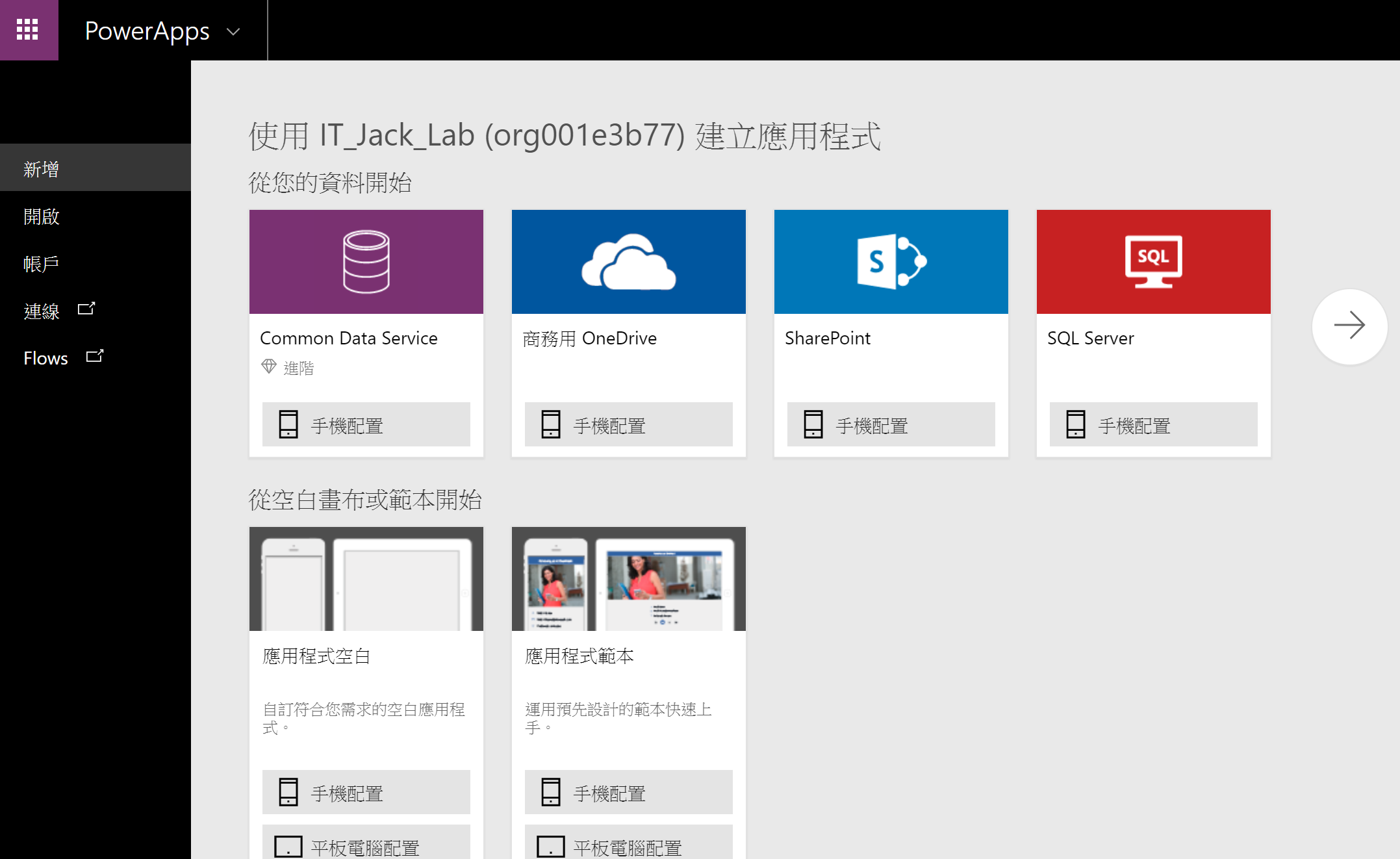Screen dimensions: 1400x859
Task: Click tablet icon in 應用程式空白 card
Action: point(288,847)
